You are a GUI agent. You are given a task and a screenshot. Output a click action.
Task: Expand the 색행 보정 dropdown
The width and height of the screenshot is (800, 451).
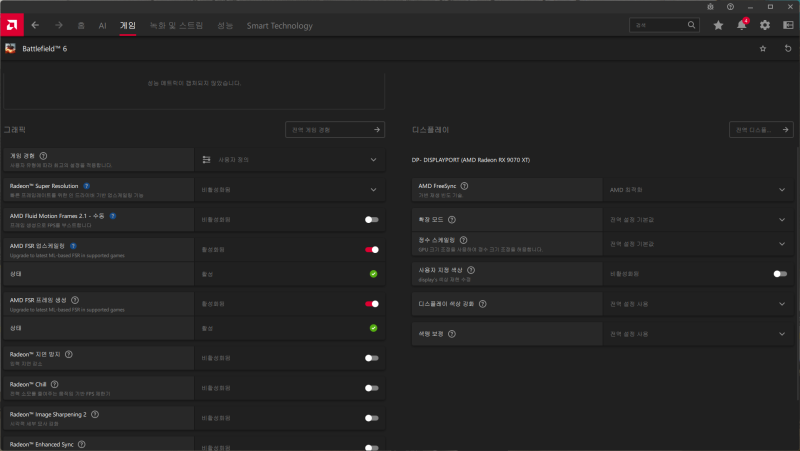point(781,333)
